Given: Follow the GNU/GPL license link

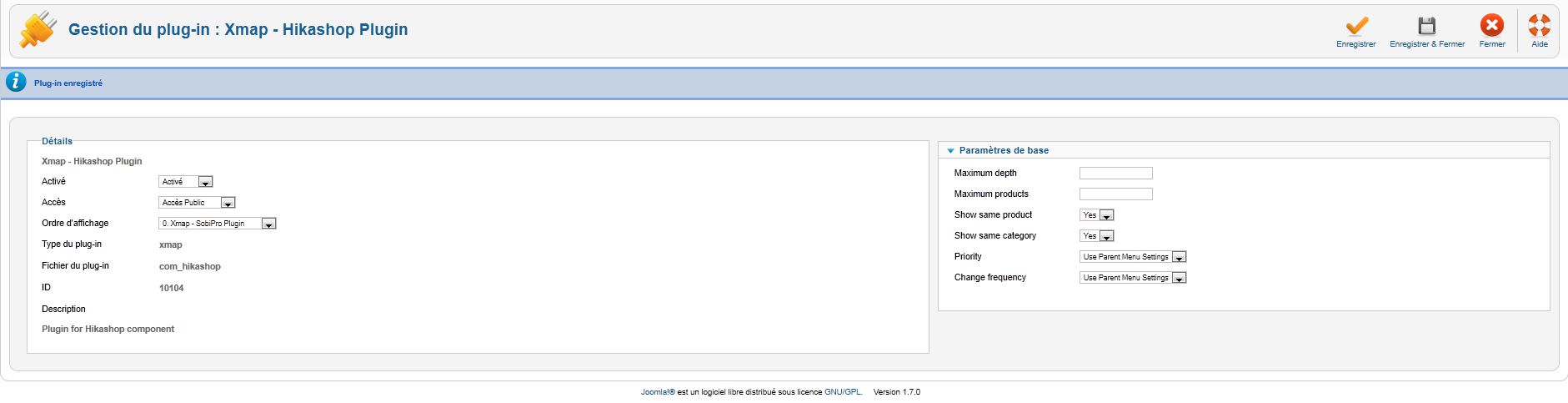Looking at the screenshot, I should (843, 392).
